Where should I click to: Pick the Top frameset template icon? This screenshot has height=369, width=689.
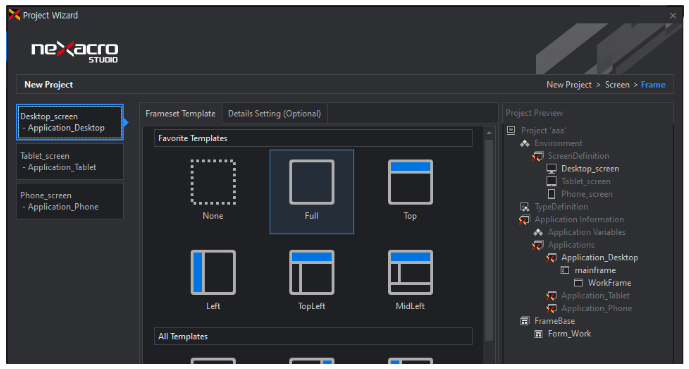[x=410, y=182]
